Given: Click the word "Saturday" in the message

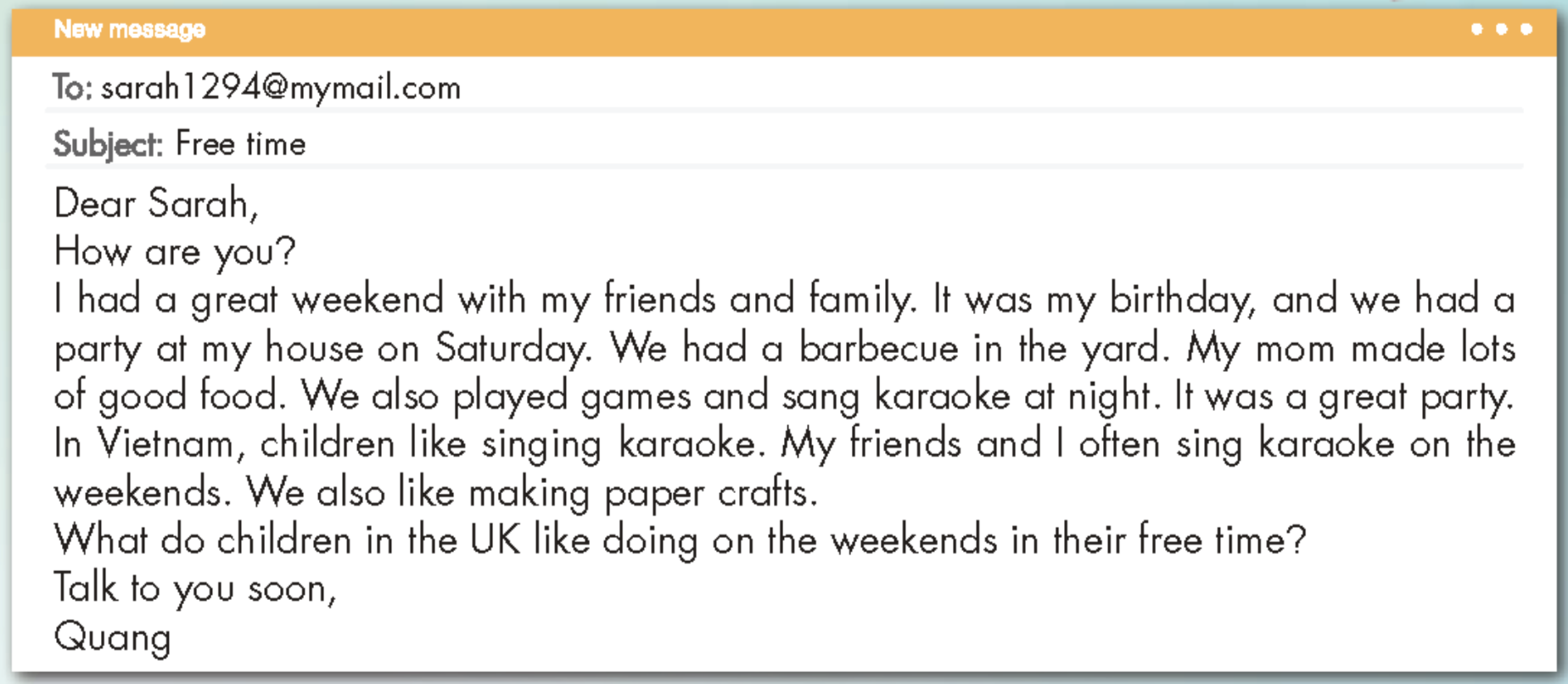Looking at the screenshot, I should click(512, 348).
